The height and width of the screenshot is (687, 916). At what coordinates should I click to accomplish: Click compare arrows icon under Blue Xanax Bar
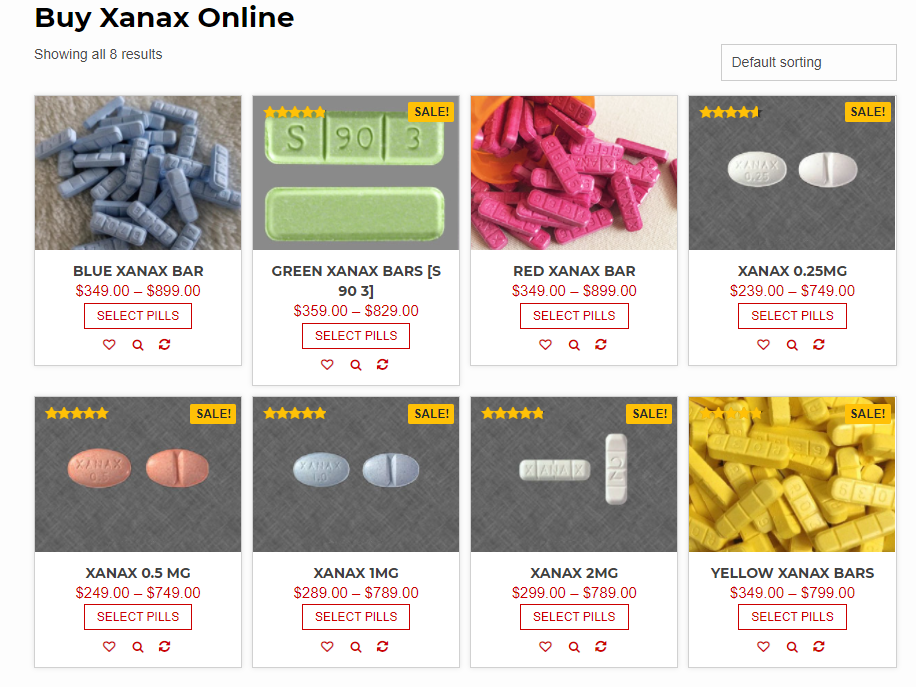click(165, 345)
